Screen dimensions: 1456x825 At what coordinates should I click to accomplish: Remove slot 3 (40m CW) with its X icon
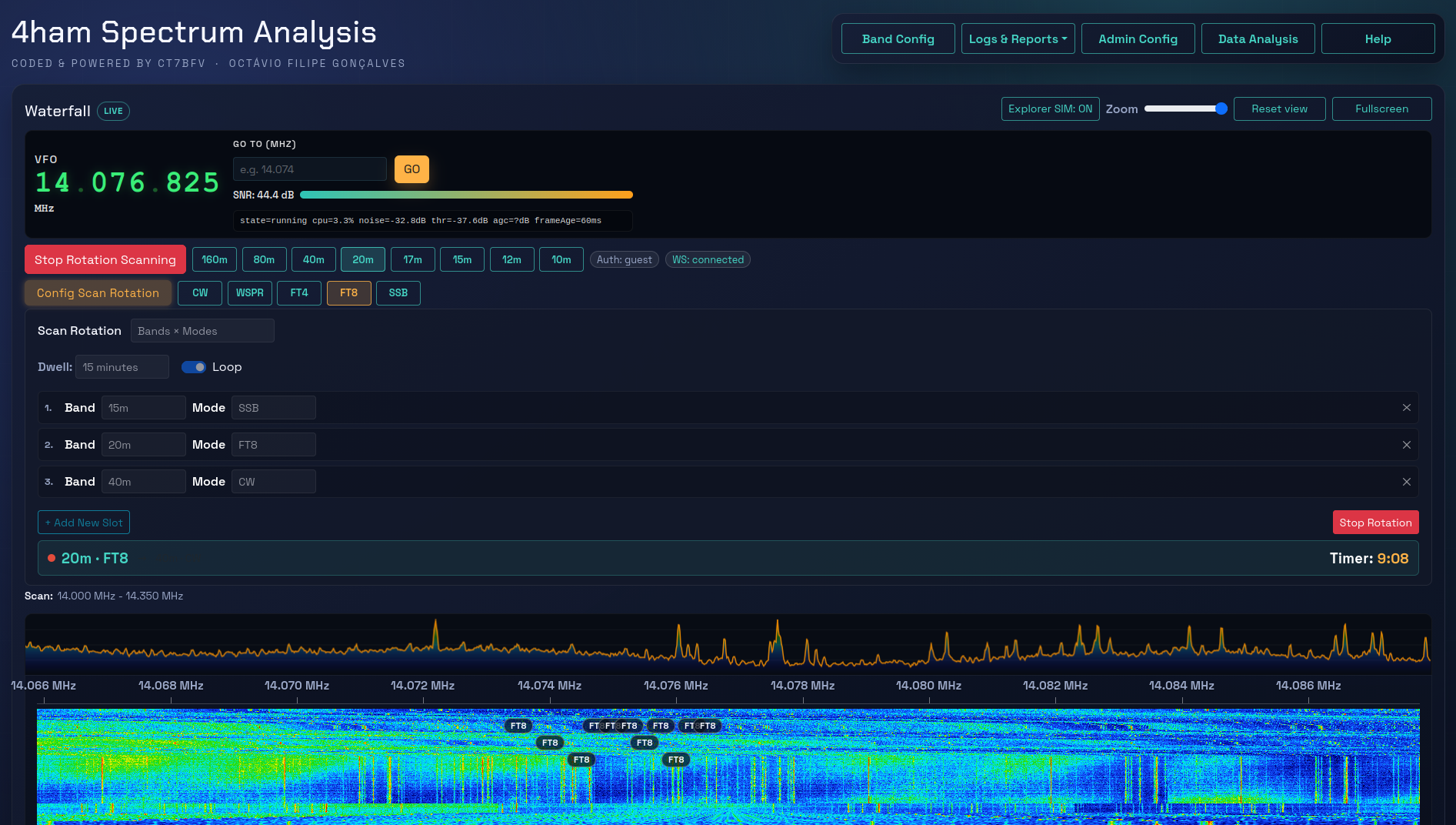(x=1406, y=482)
